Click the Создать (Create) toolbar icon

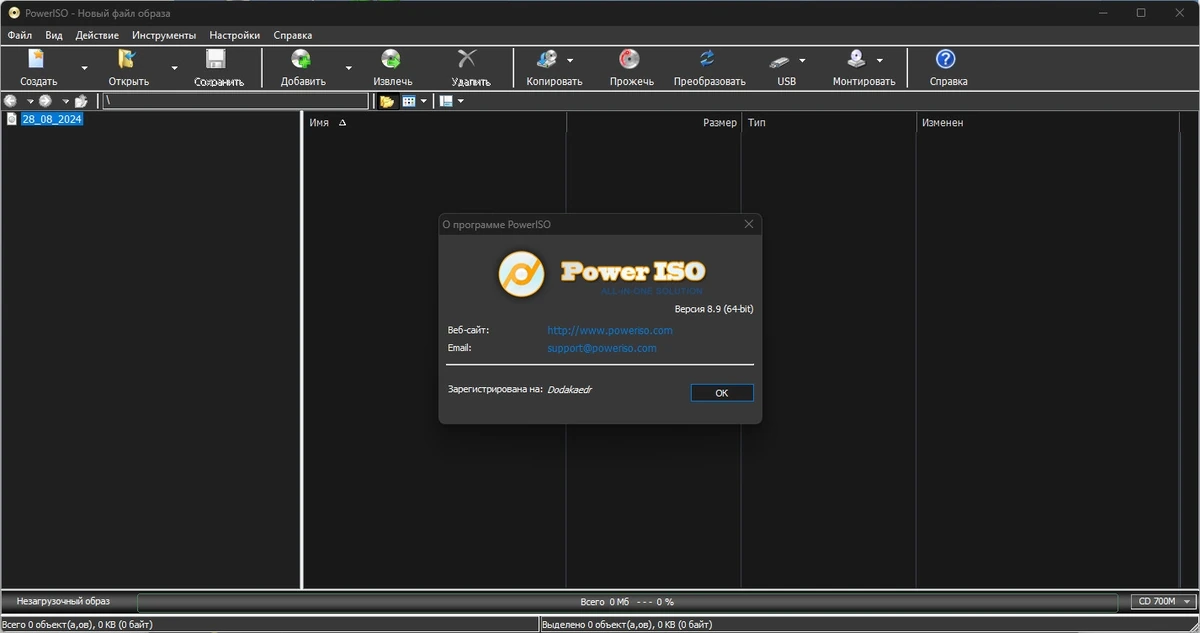point(38,60)
